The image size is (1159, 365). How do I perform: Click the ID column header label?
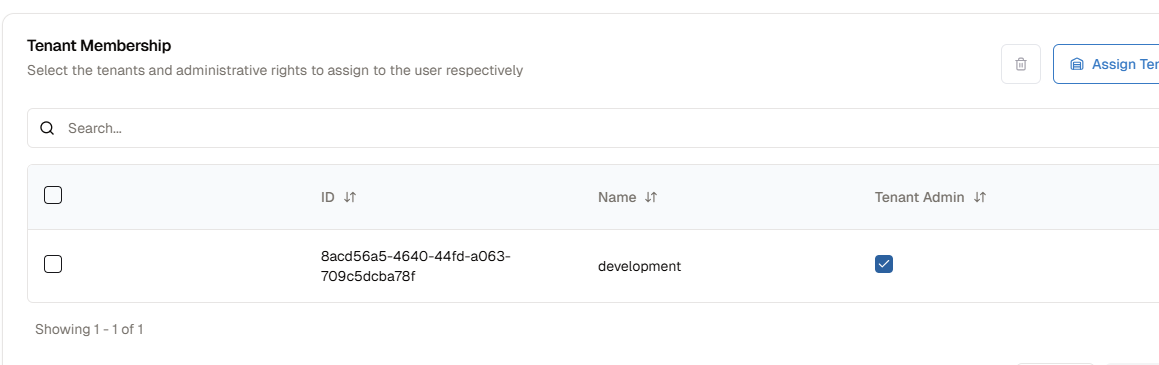pyautogui.click(x=327, y=197)
